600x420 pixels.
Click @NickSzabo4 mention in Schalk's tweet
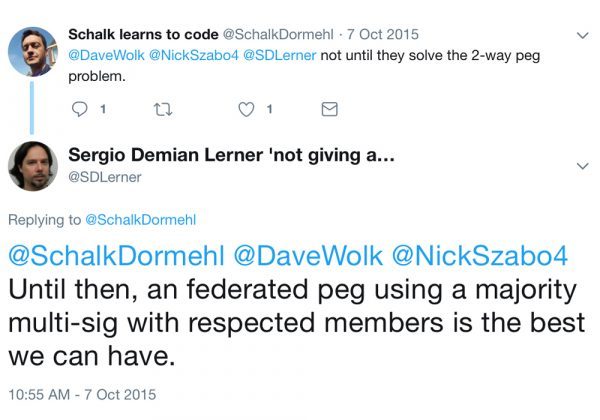coord(192,54)
